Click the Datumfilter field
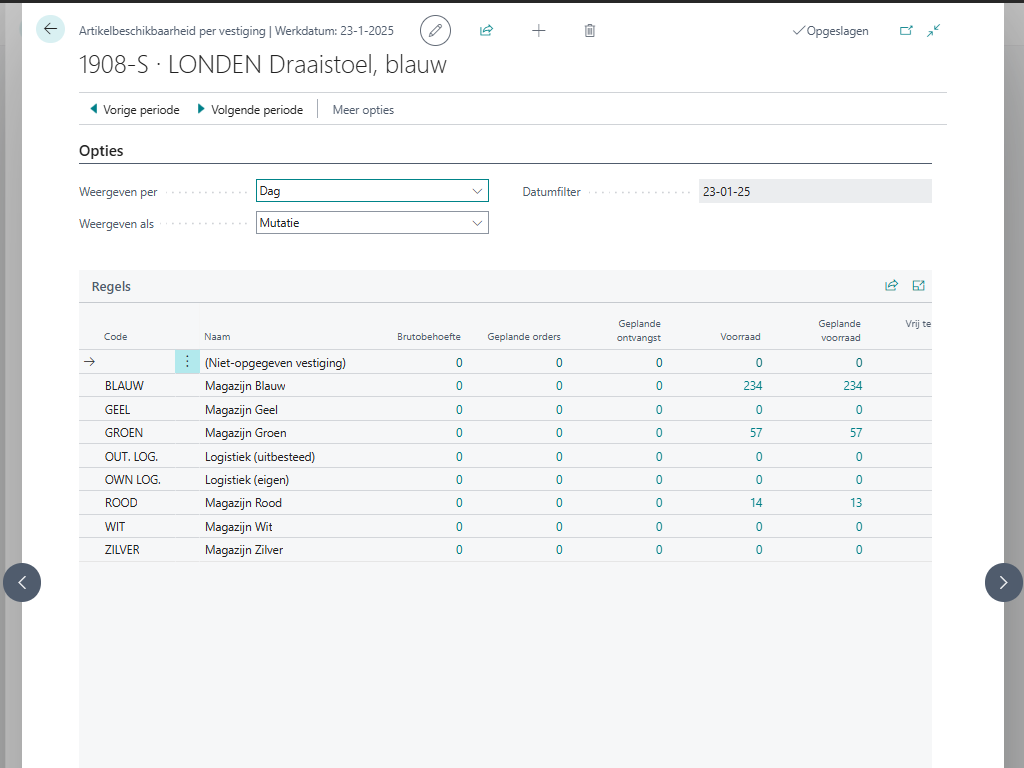 (x=814, y=191)
